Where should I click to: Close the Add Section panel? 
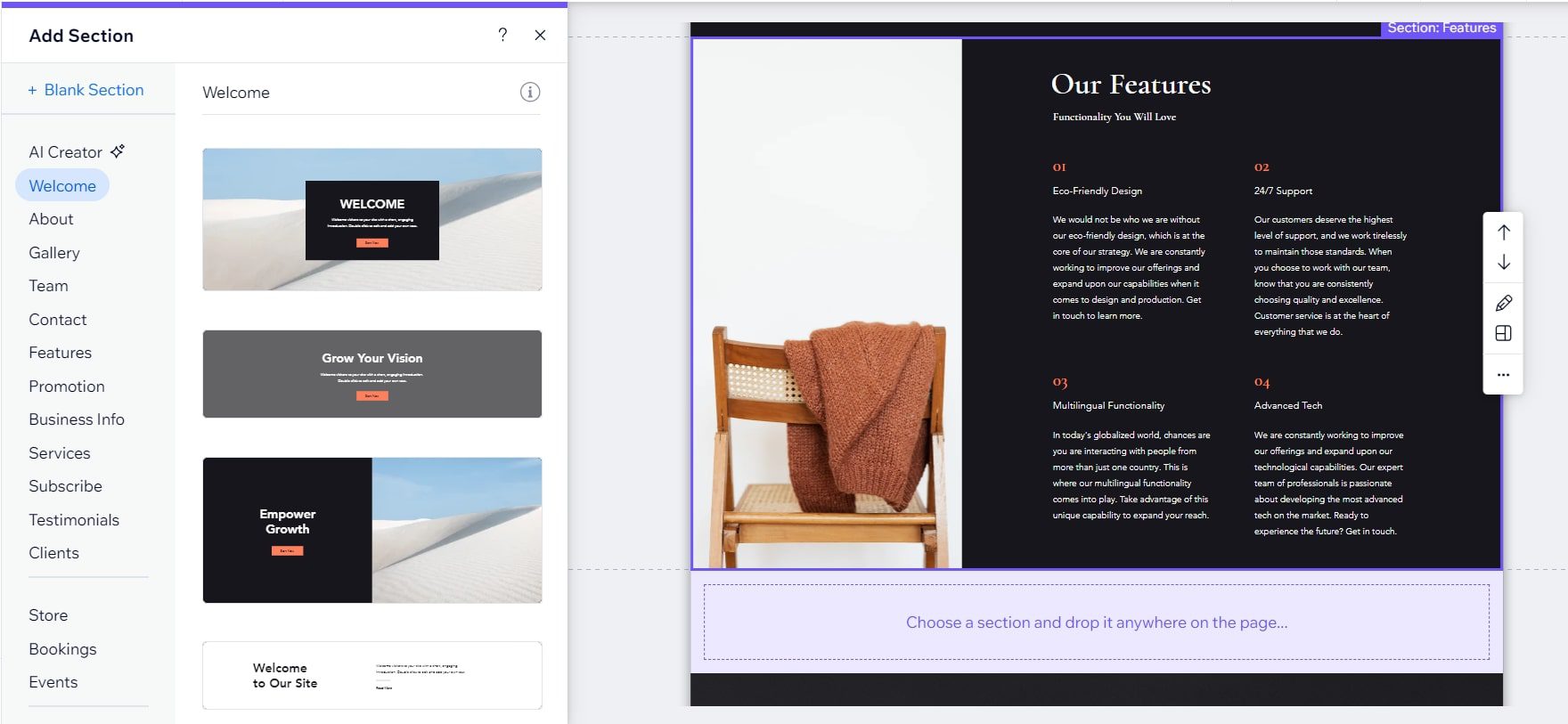(x=540, y=35)
